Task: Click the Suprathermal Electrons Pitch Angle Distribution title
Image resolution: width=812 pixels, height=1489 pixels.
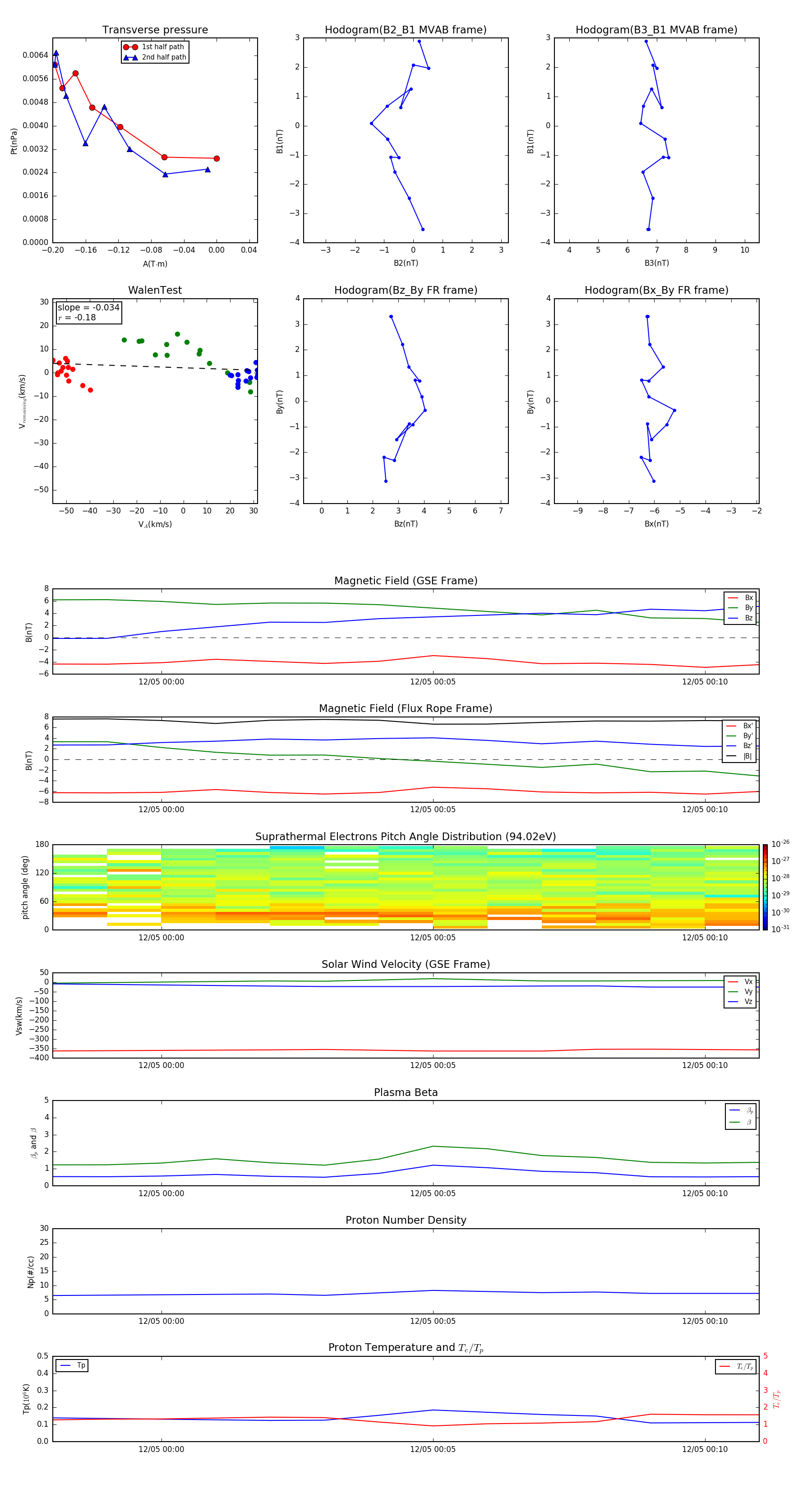Action: click(x=406, y=837)
